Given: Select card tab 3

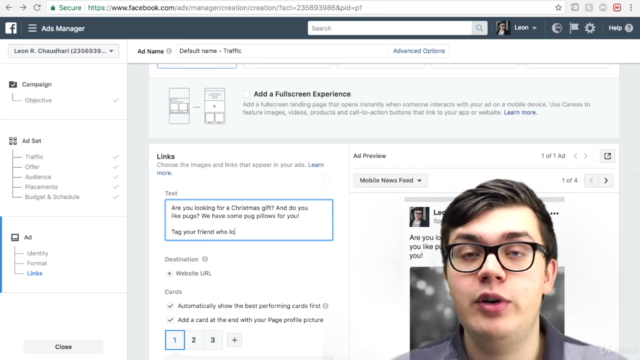Looking at the screenshot, I should [213, 340].
